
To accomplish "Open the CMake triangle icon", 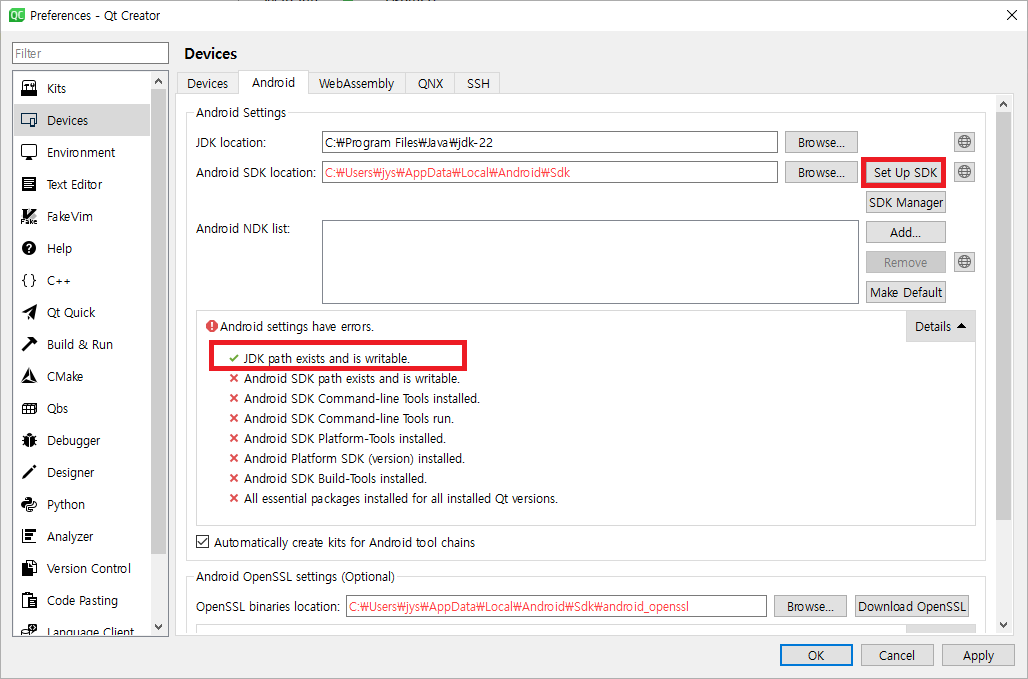I will pyautogui.click(x=29, y=376).
